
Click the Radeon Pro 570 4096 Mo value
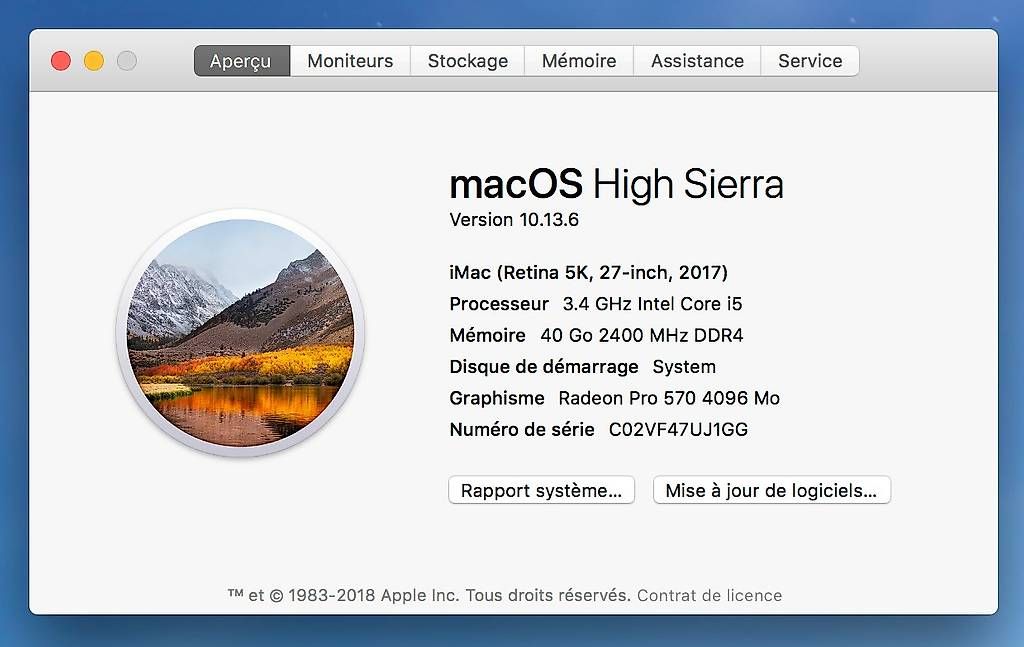[669, 398]
